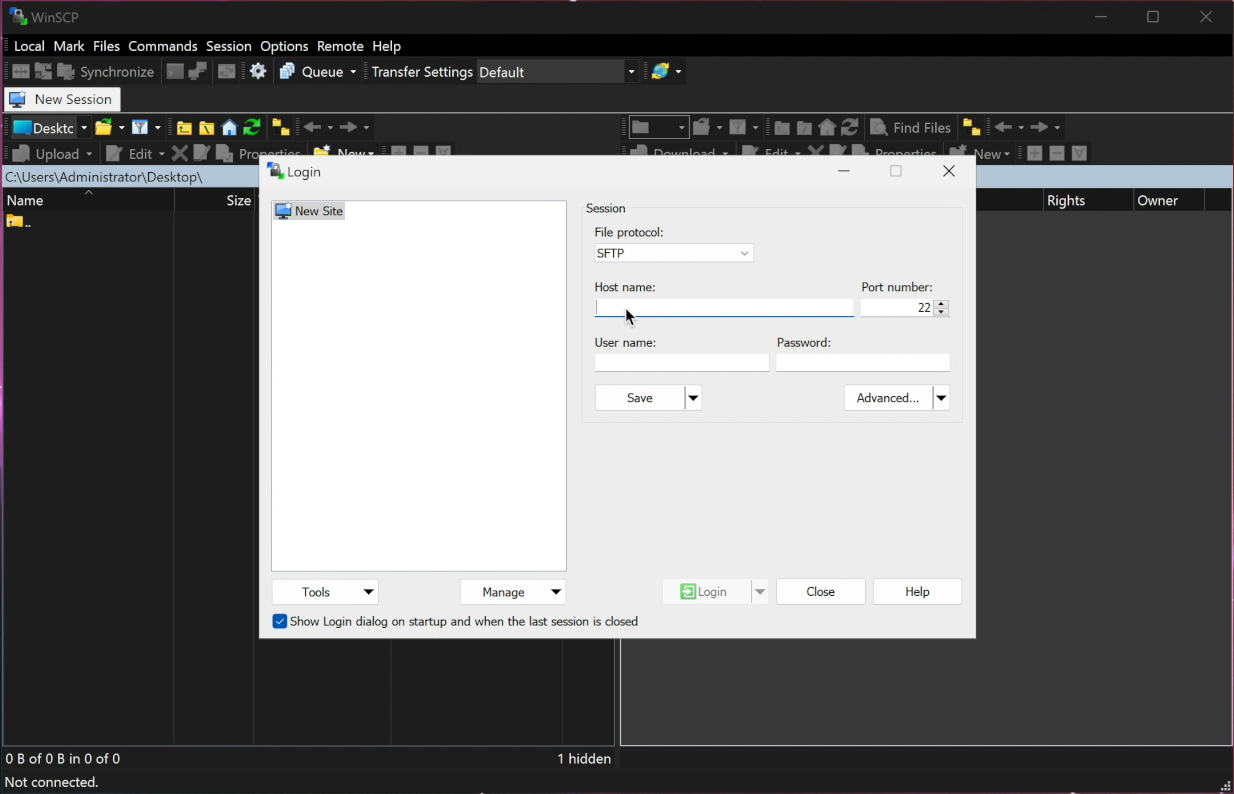1234x794 pixels.
Task: Click the Save button
Action: pos(640,398)
